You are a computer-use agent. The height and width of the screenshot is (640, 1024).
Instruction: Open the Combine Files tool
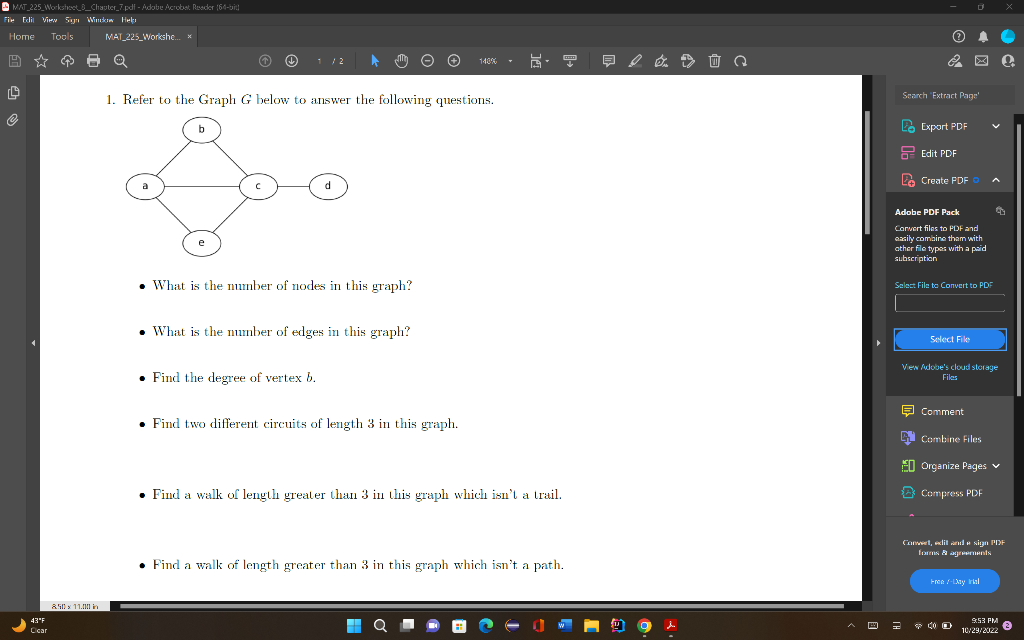point(951,439)
